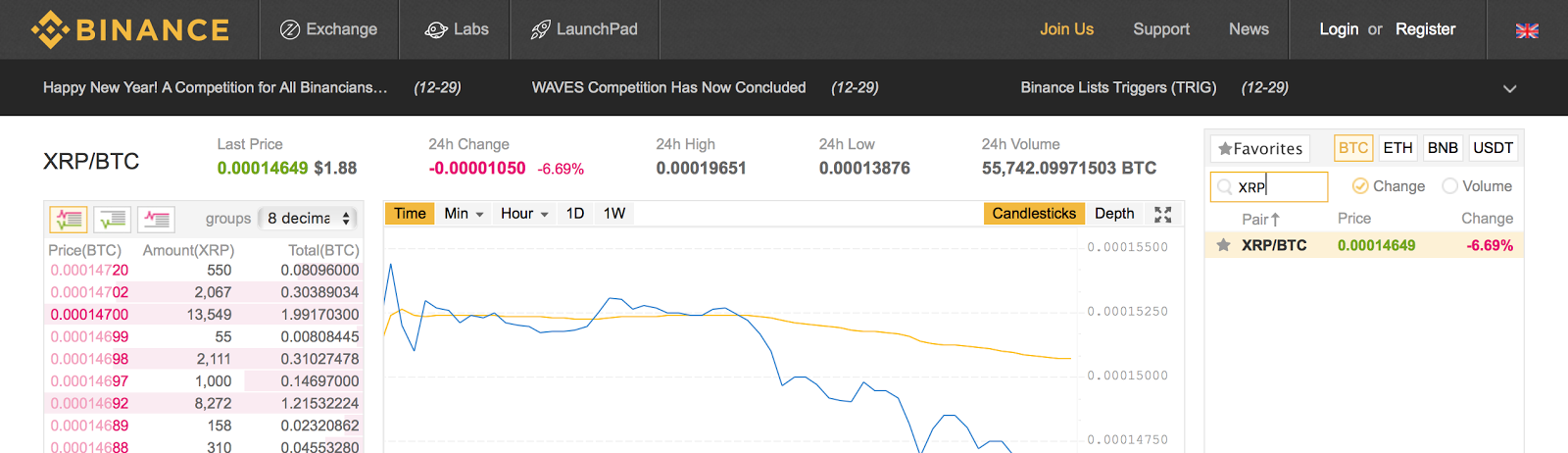Select the USDT market tab
1568x453 pixels.
click(1493, 148)
